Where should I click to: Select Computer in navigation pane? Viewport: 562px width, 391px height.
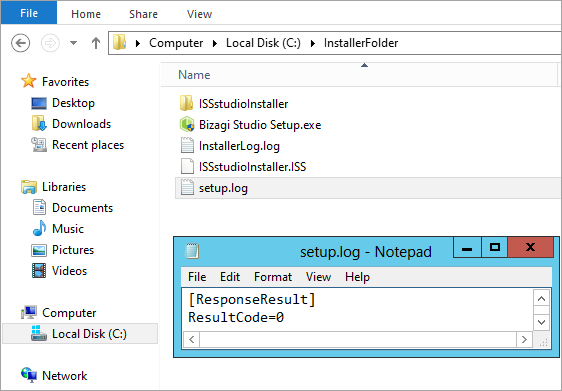pyautogui.click(x=69, y=313)
